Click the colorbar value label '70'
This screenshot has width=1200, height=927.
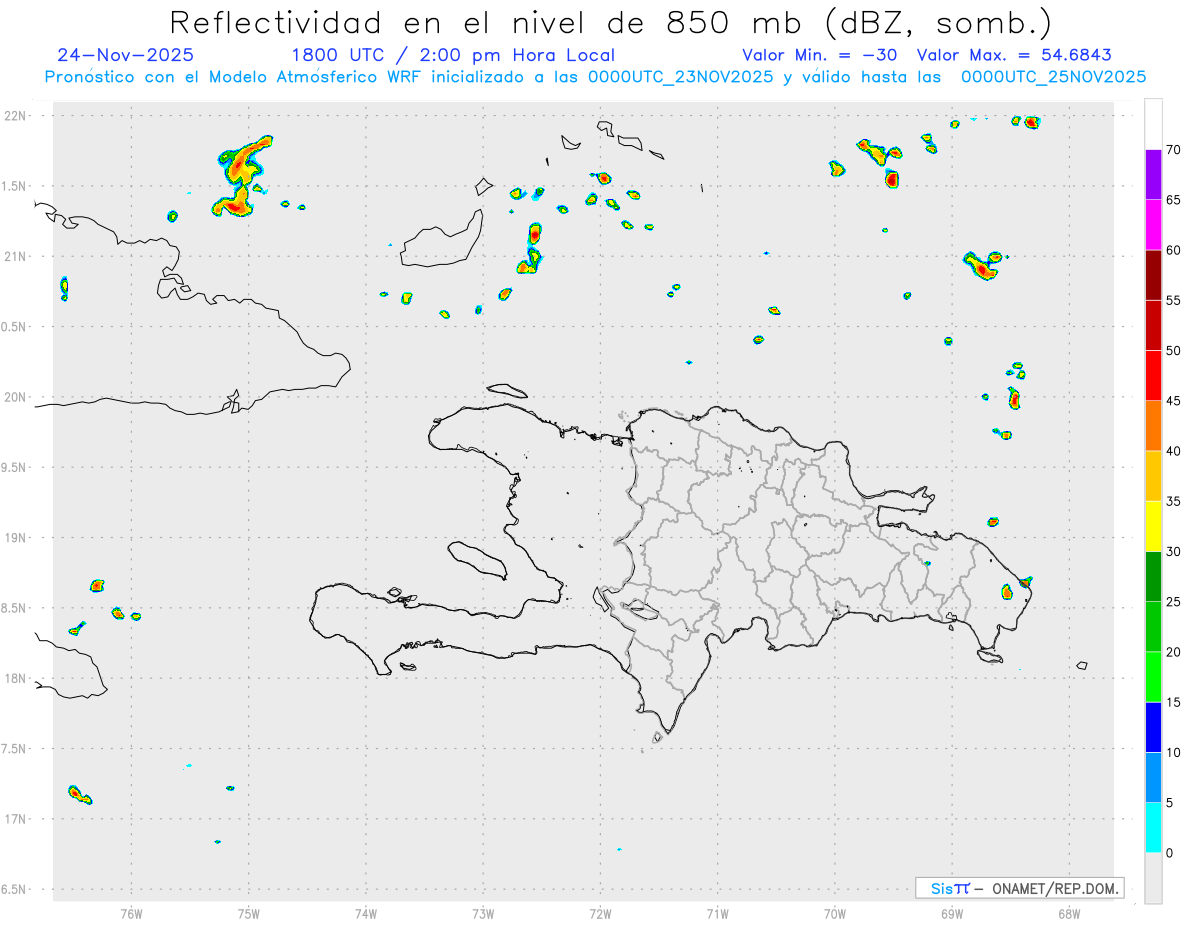(x=1174, y=150)
